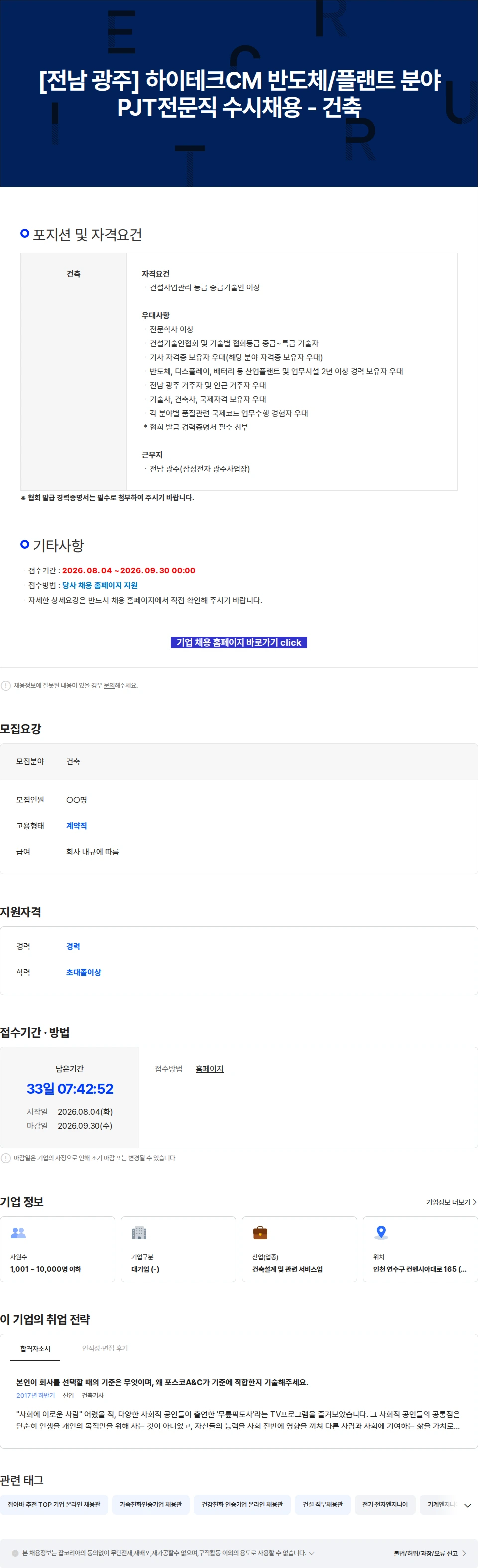
Task: Click the arrow icon next to 오류 신고
Action: point(464,1553)
